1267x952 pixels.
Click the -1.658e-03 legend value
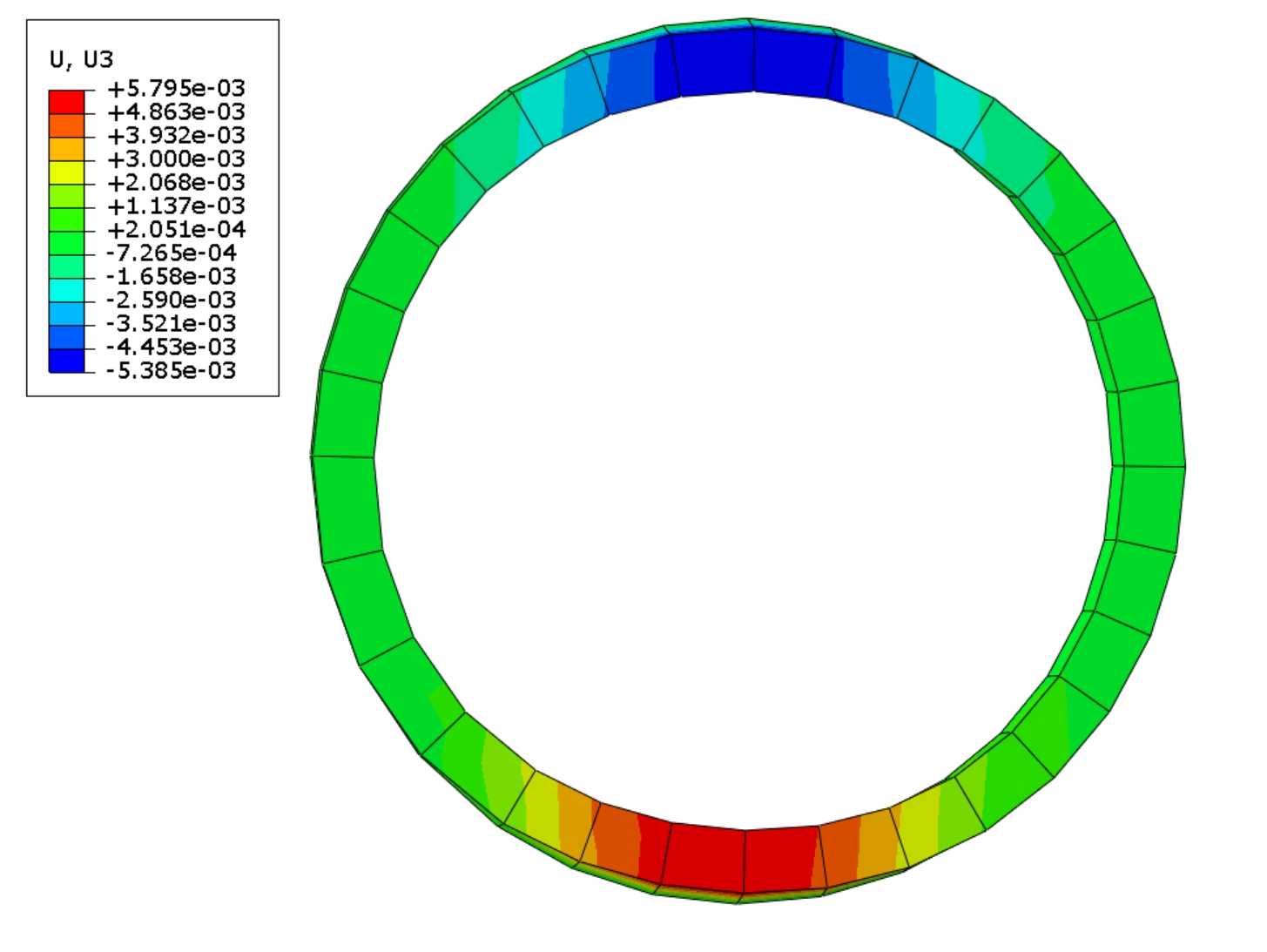171,277
